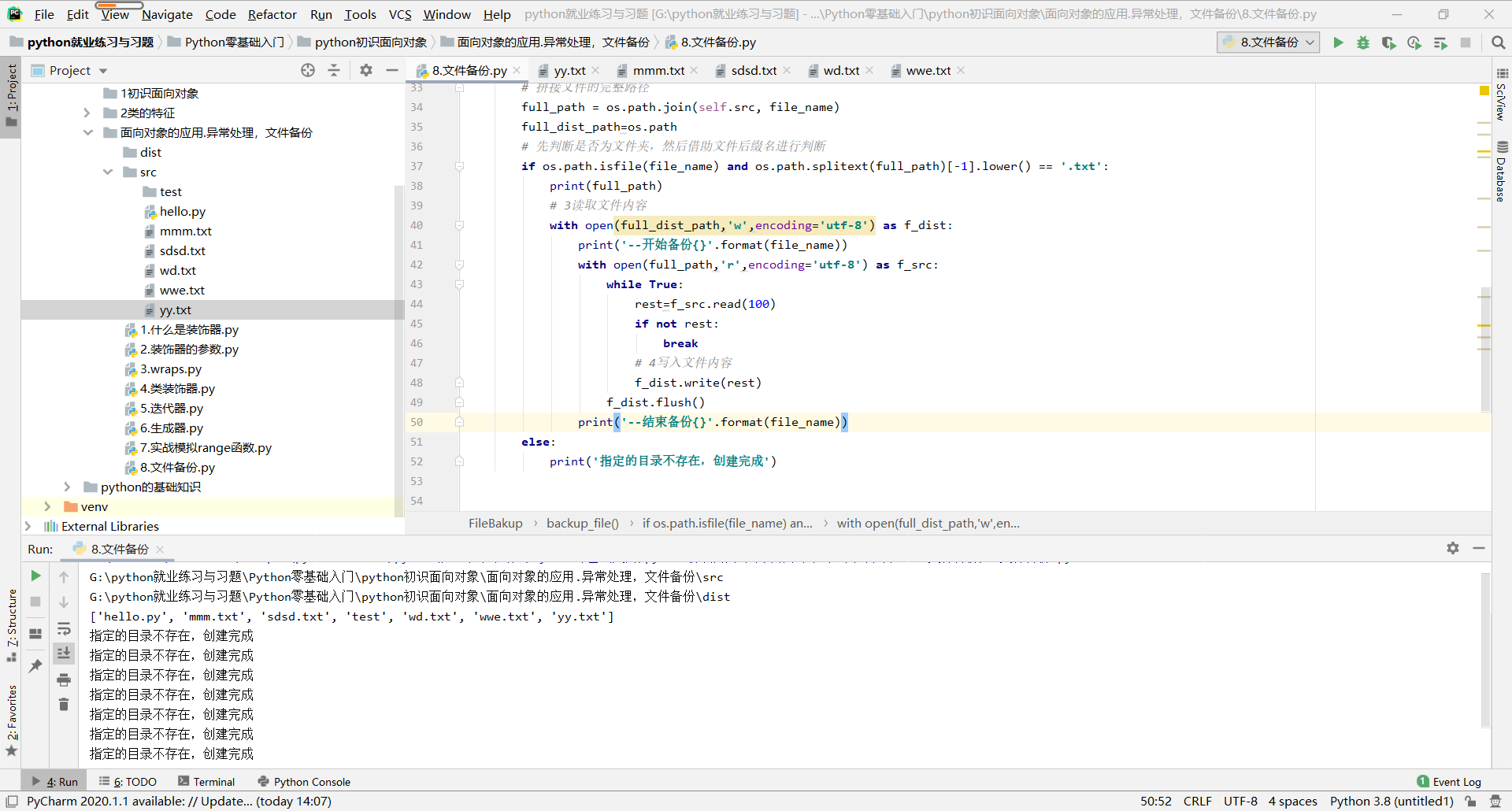Screen dimensions: 1512x811
Task: Open the Python Console
Action: (304, 781)
